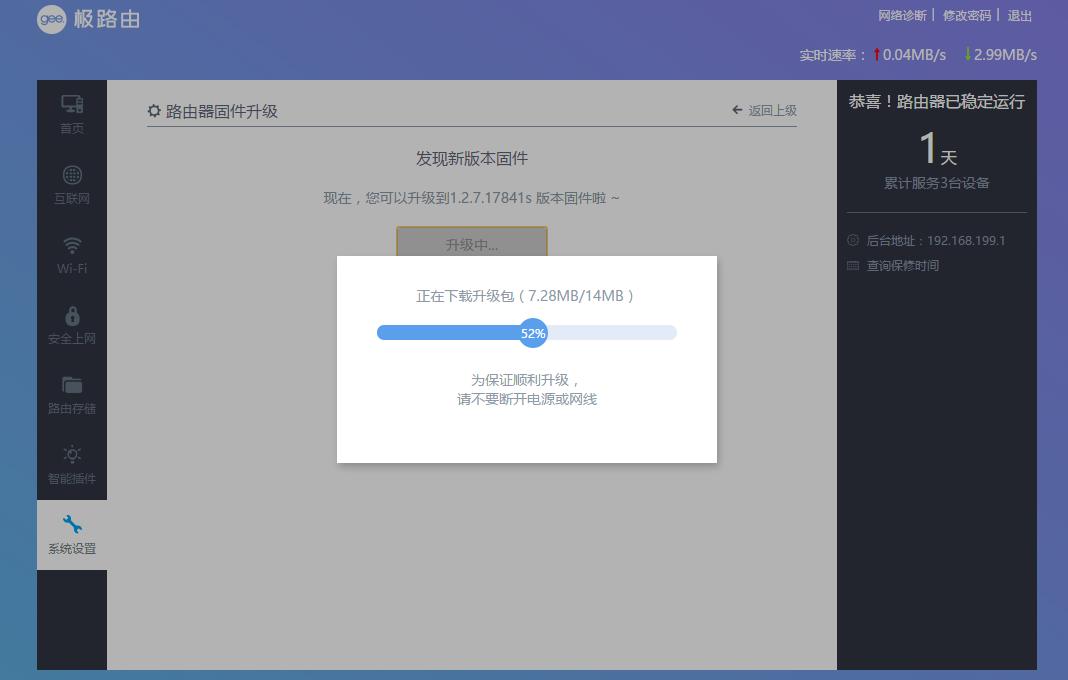Open 系统设置 wrench icon
This screenshot has width=1068, height=680.
tap(71, 522)
